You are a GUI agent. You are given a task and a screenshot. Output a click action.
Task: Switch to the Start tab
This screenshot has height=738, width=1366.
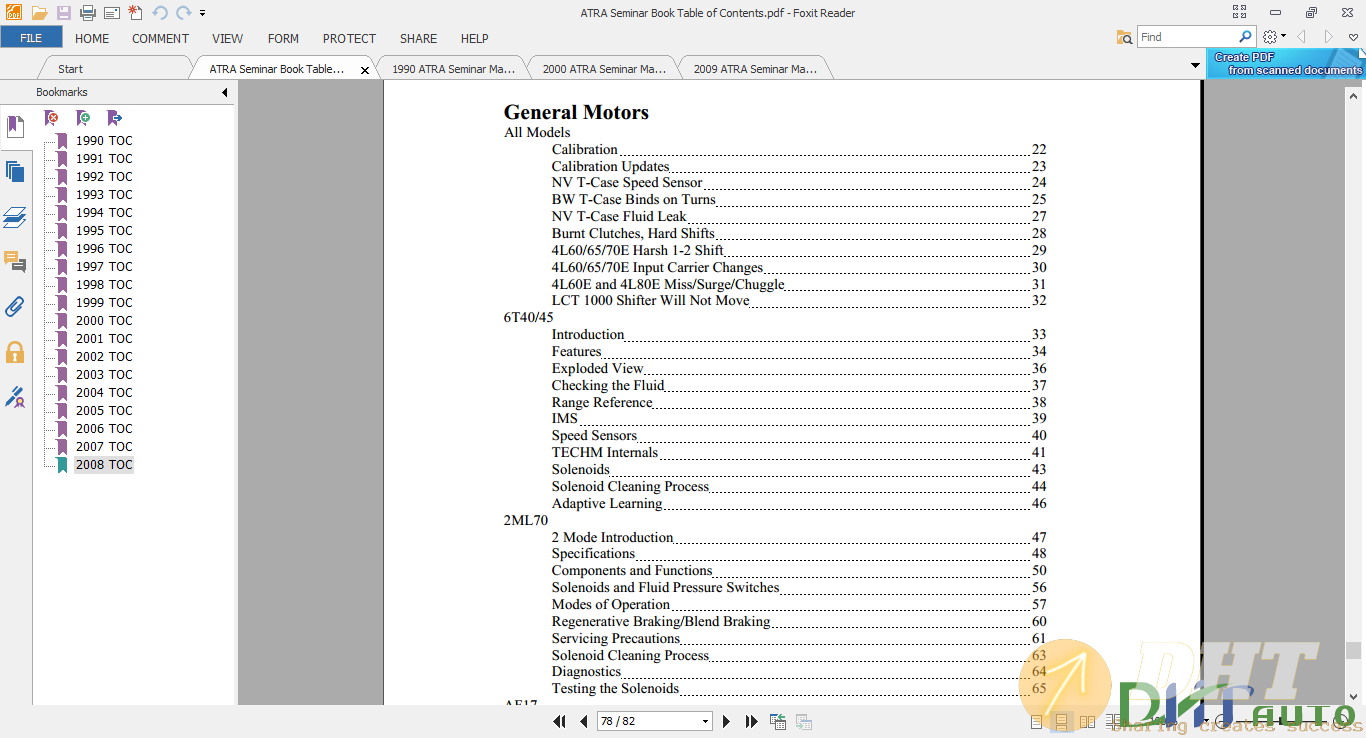tap(70, 69)
